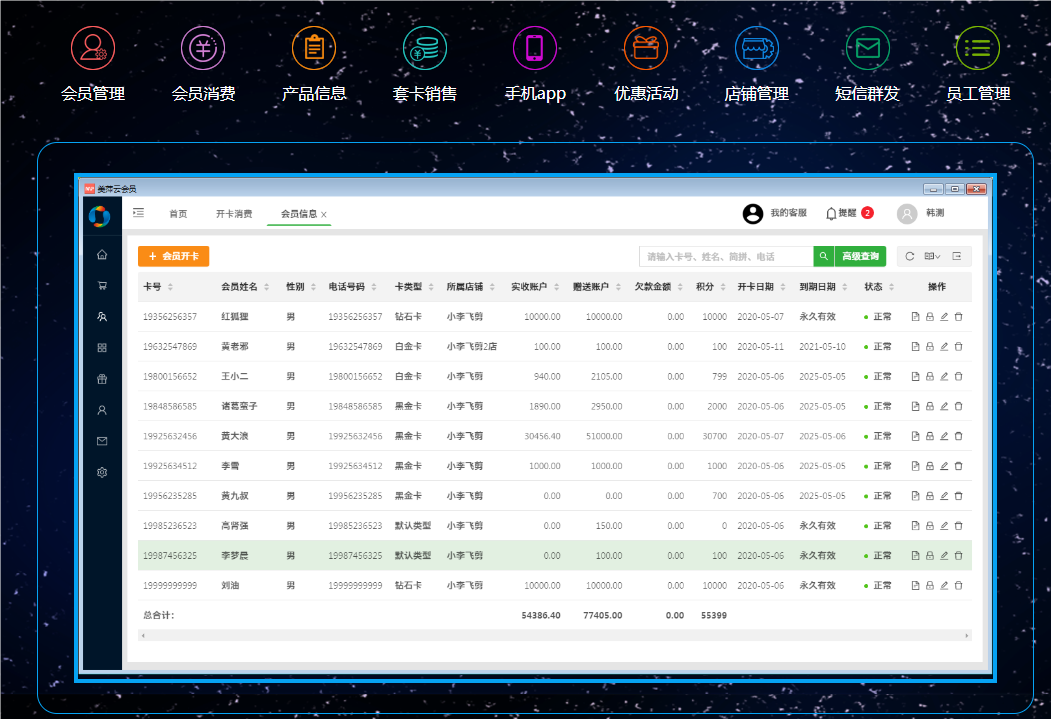Click the home icon in left sidebar

pyautogui.click(x=102, y=254)
